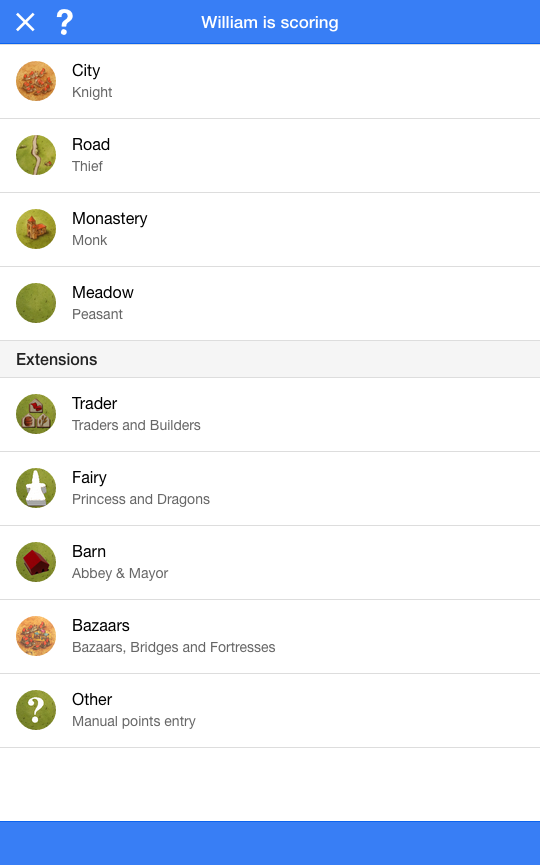Tap the red Barn icon
The height and width of the screenshot is (865, 540).
click(x=36, y=562)
